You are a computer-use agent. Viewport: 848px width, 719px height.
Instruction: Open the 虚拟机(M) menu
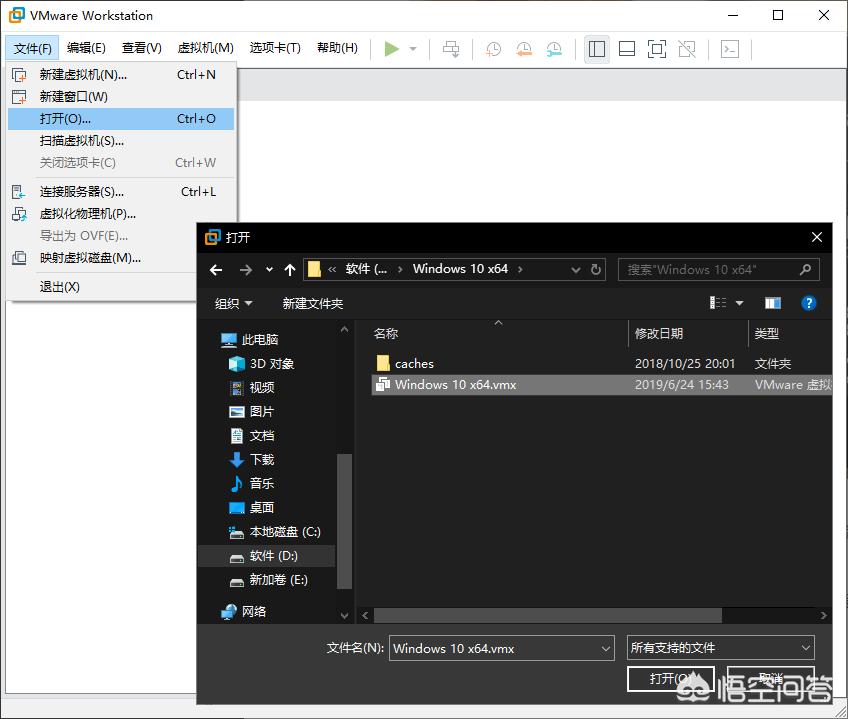[206, 48]
